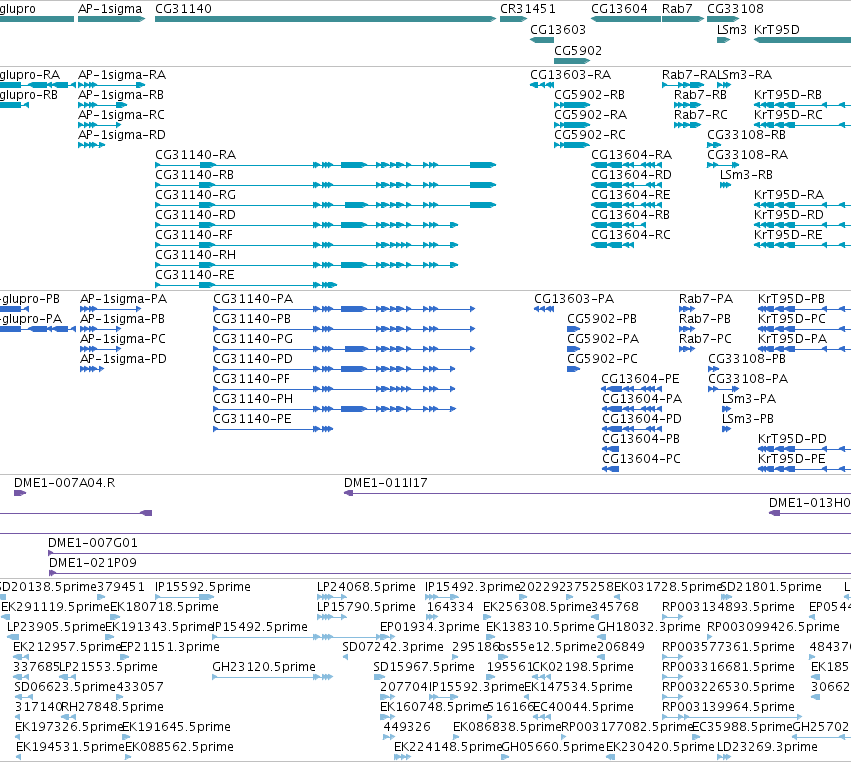Click the AP-1sigma gene label

pos(110,9)
